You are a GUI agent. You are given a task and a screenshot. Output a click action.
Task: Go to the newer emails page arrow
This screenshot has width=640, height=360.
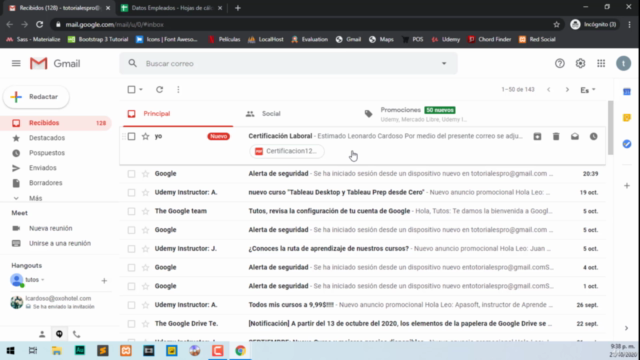point(549,89)
